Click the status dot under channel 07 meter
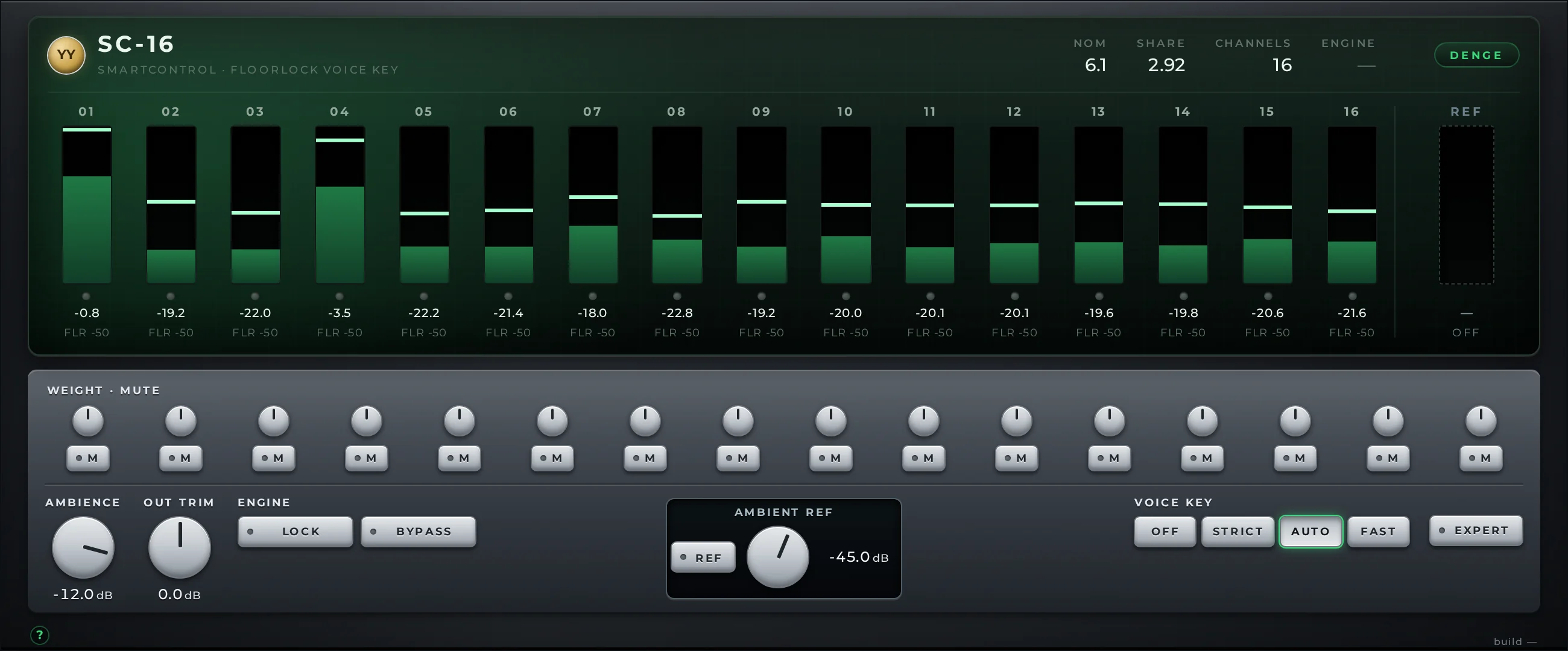This screenshot has width=1568, height=651. (x=593, y=297)
